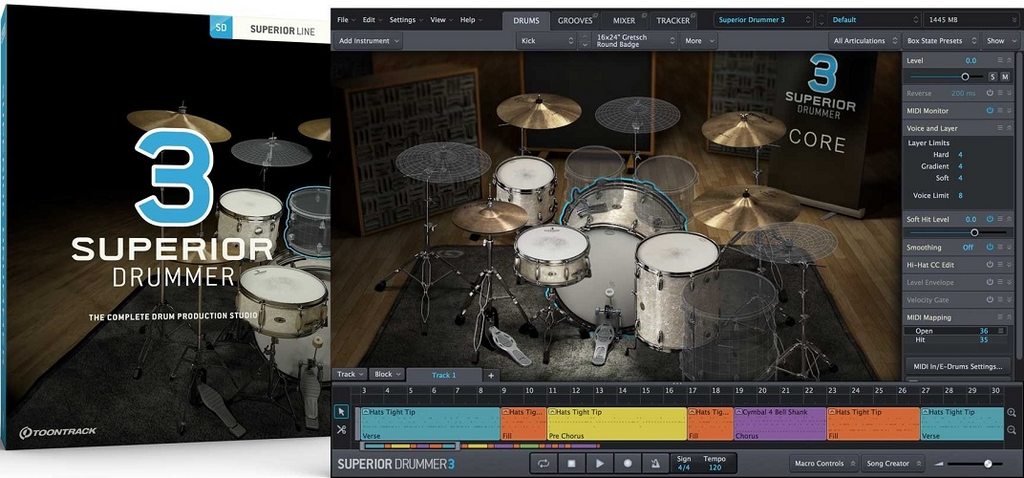Pop out the GROOVES tab window icon
Screen dimensions: 1024x478
(597, 15)
